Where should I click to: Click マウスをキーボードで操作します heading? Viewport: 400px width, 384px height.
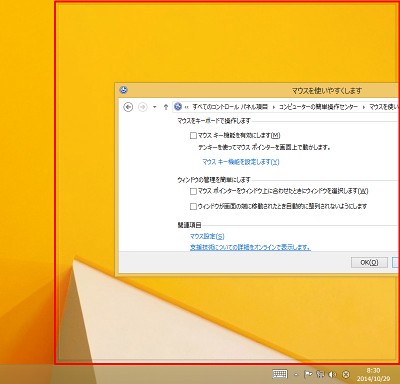coord(214,121)
